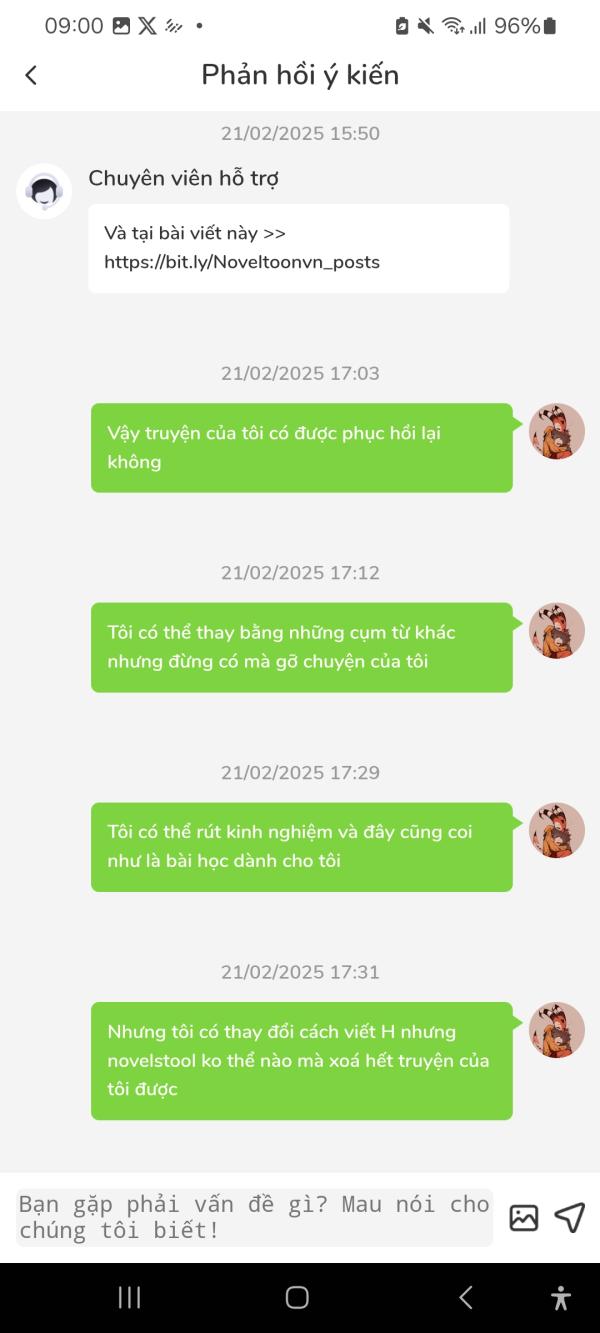Open the accessibility shortcut icon

(561, 1297)
